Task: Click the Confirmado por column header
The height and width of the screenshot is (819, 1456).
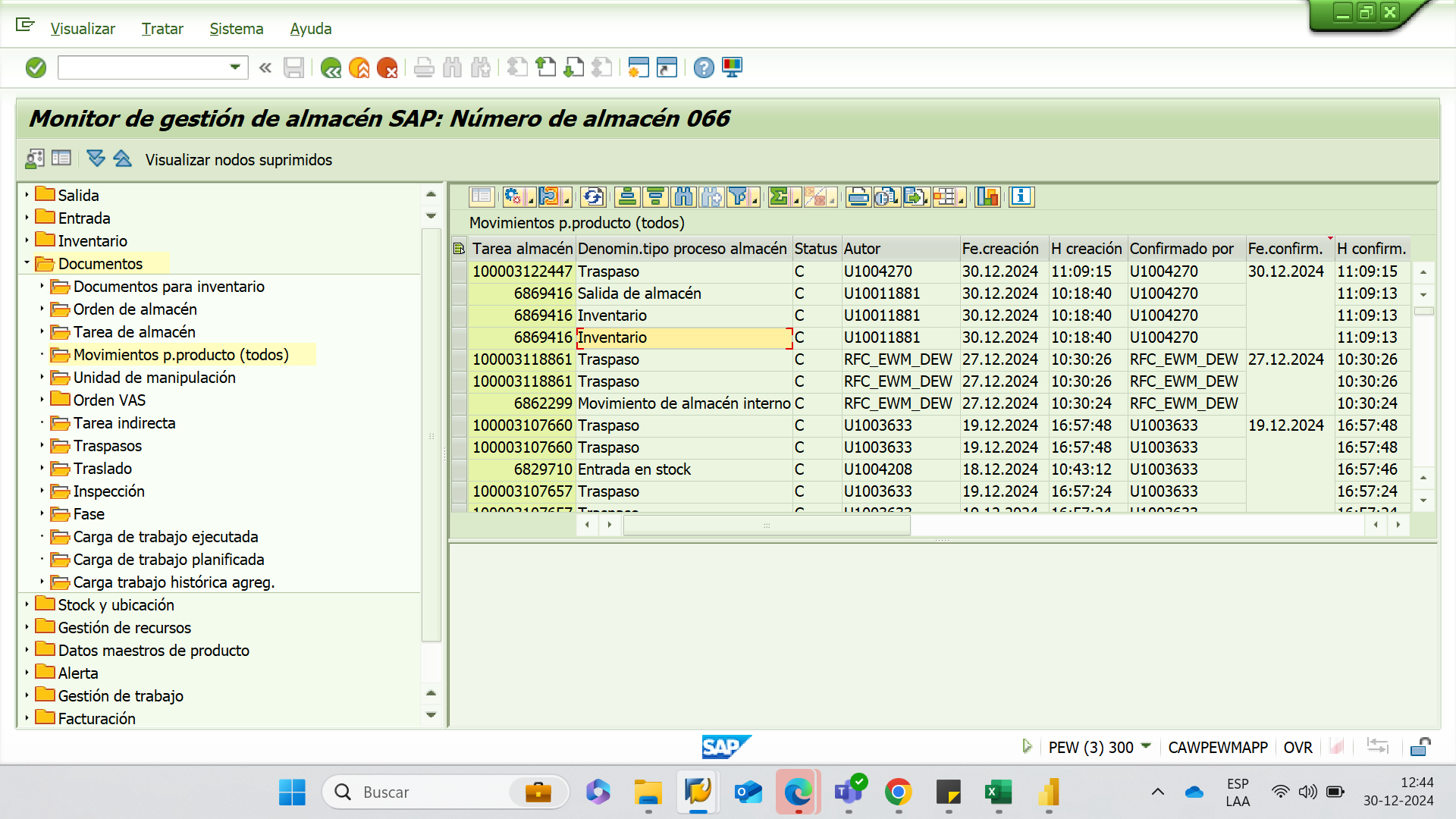Action: pos(1186,249)
